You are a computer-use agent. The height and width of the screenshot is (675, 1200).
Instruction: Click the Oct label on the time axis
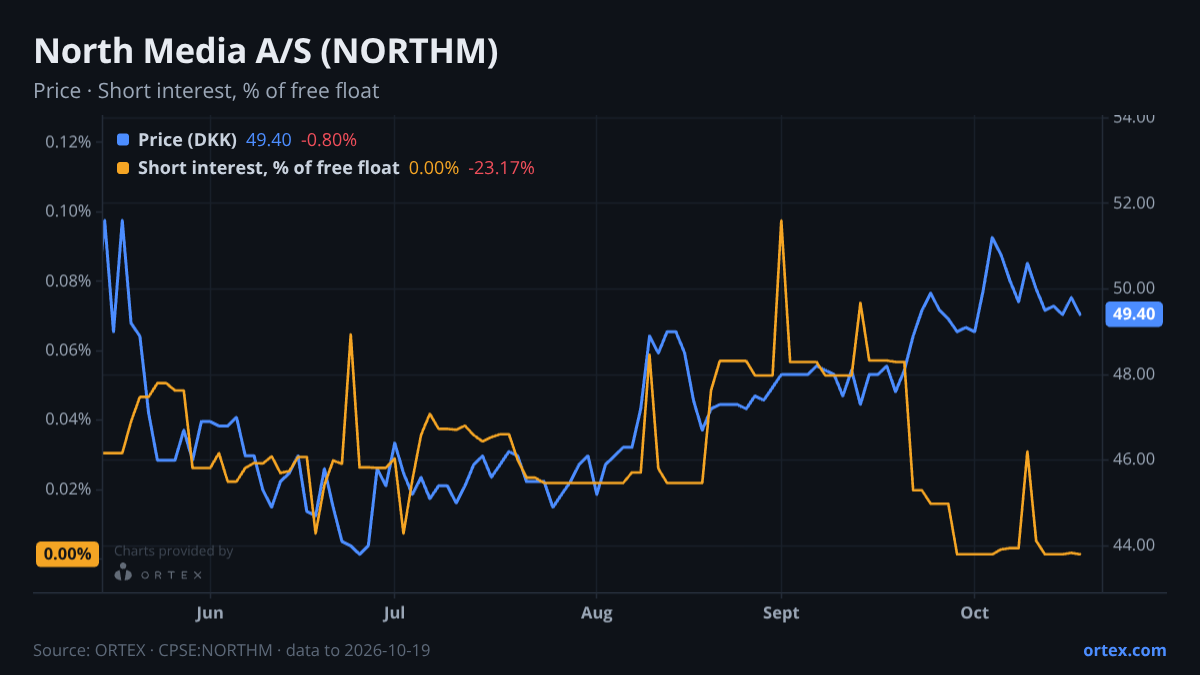click(974, 612)
